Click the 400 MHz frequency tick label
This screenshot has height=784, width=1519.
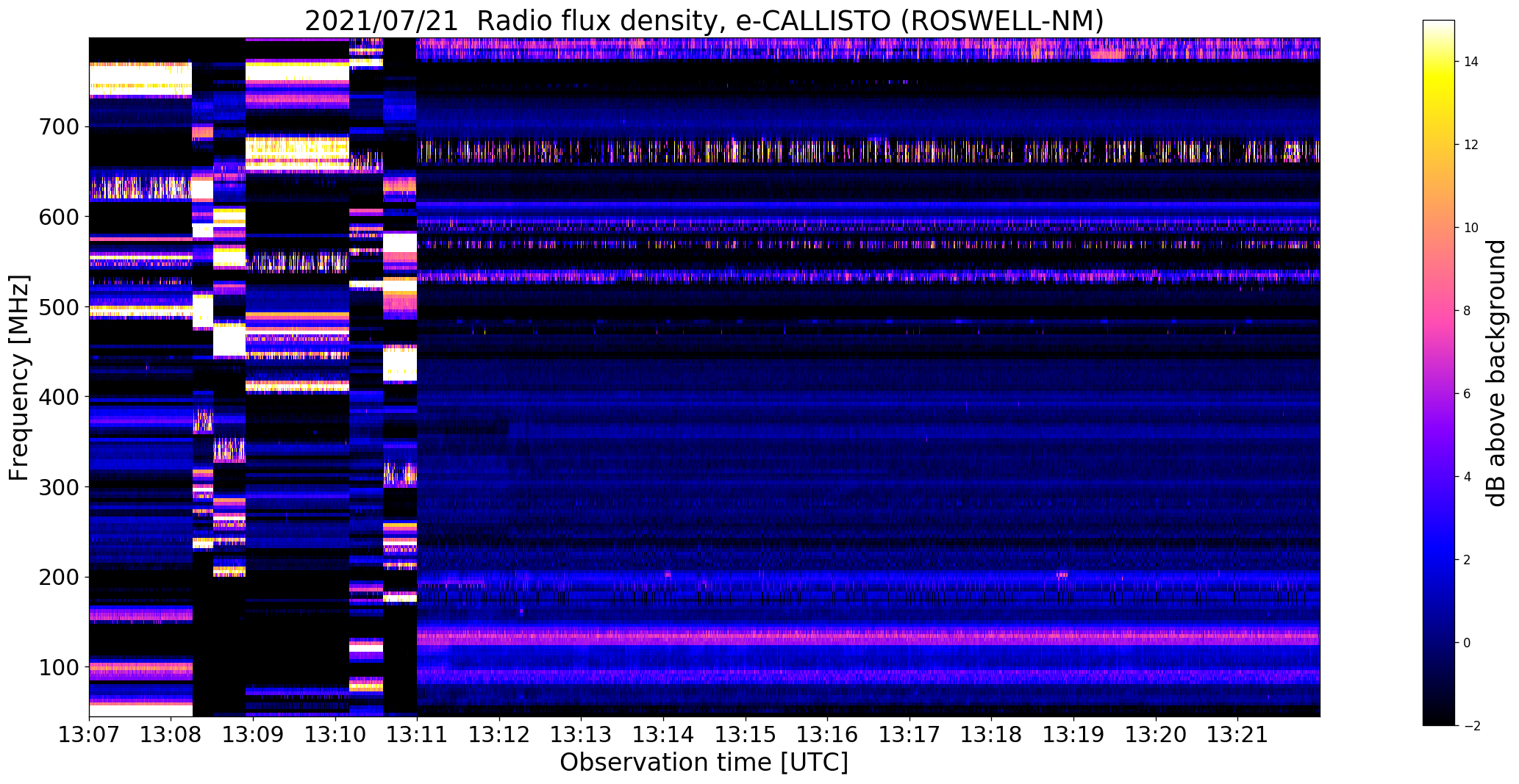pos(57,397)
